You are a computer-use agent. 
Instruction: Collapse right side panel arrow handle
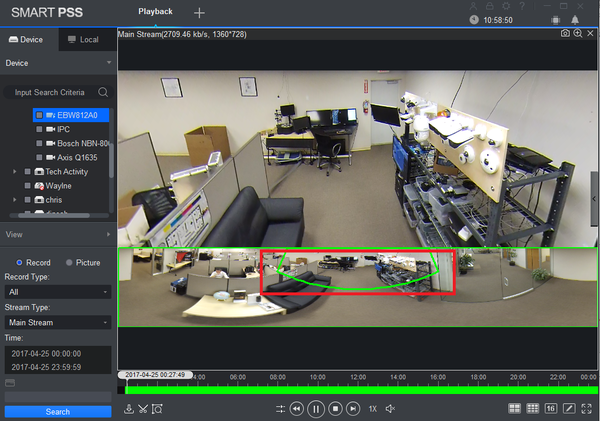594,199
